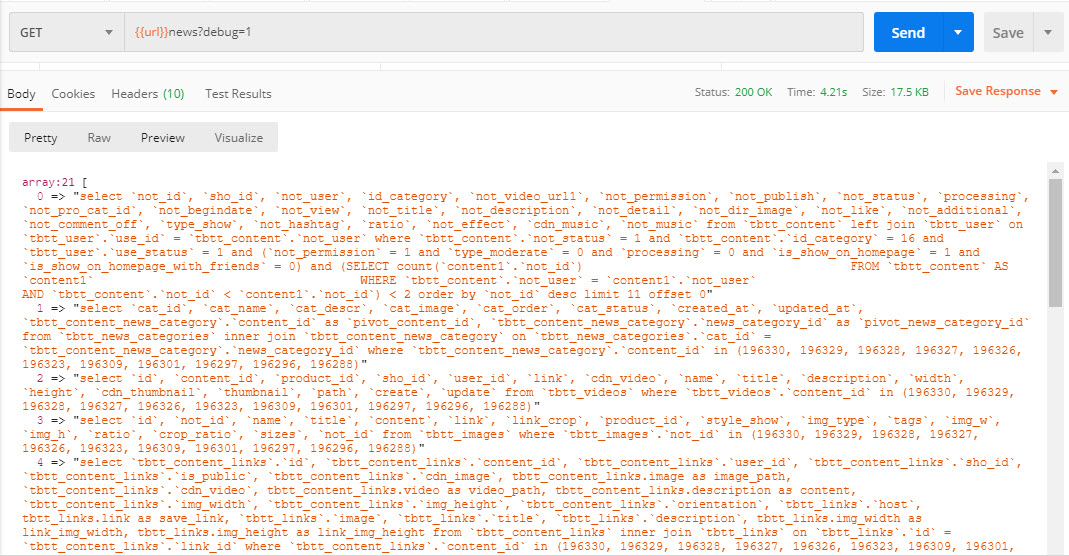Open the Save Response dropdown
This screenshot has width=1069, height=556.
(x=1006, y=91)
